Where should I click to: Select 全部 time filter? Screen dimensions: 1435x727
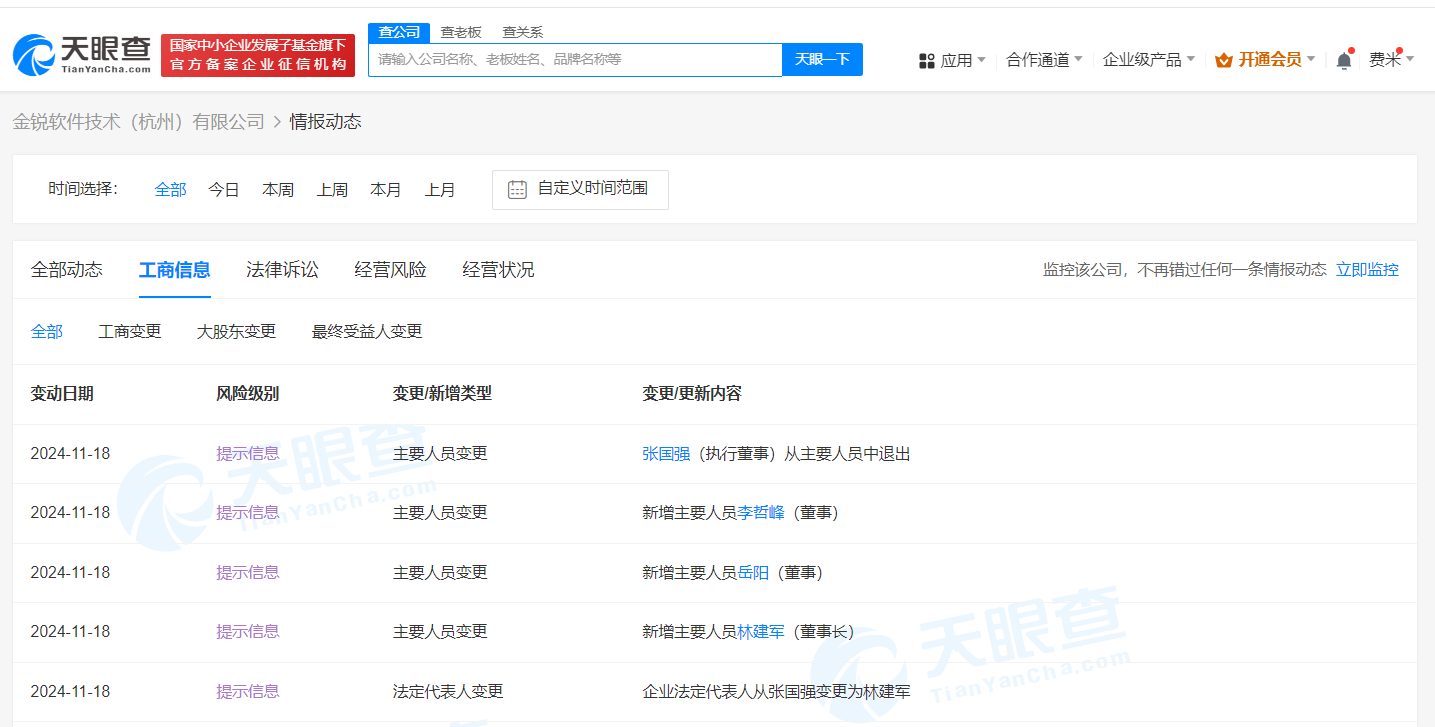170,189
